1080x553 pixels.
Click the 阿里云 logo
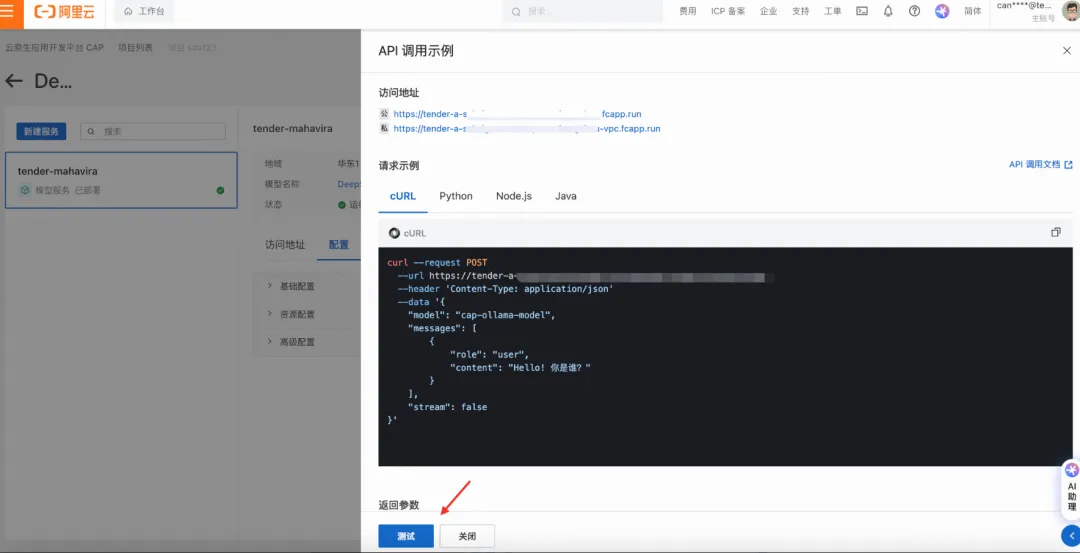tap(64, 12)
